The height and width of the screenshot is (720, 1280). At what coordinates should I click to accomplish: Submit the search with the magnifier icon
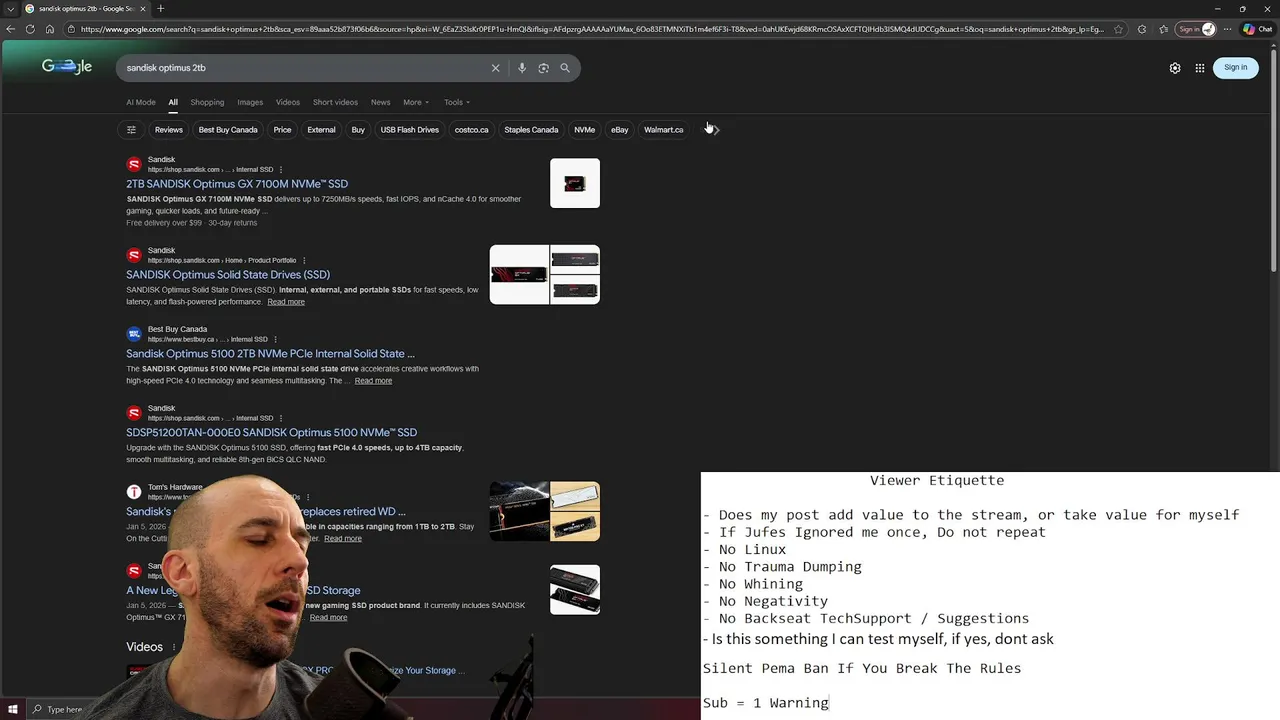(565, 68)
